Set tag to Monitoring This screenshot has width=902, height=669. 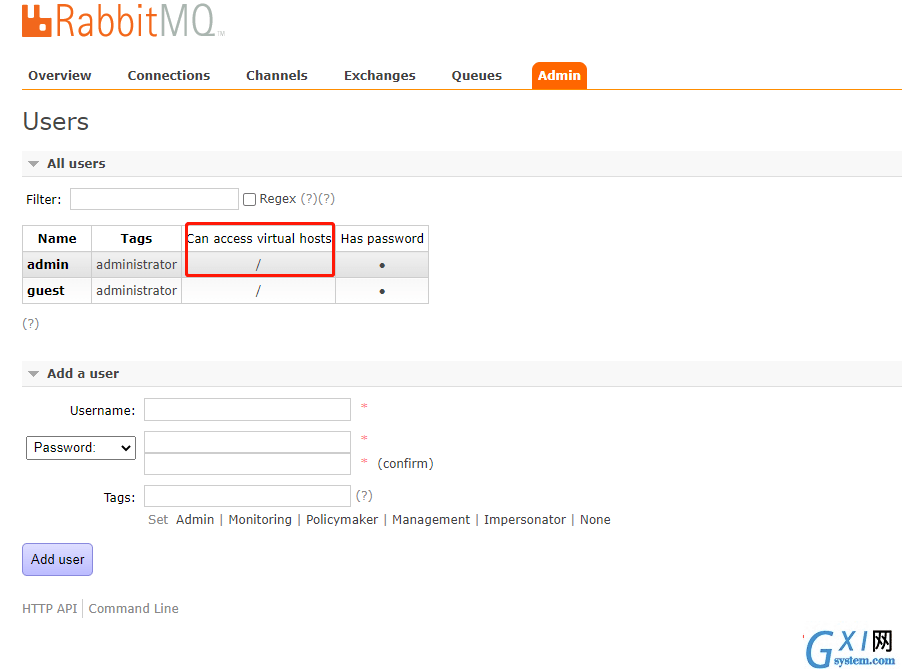click(x=260, y=520)
